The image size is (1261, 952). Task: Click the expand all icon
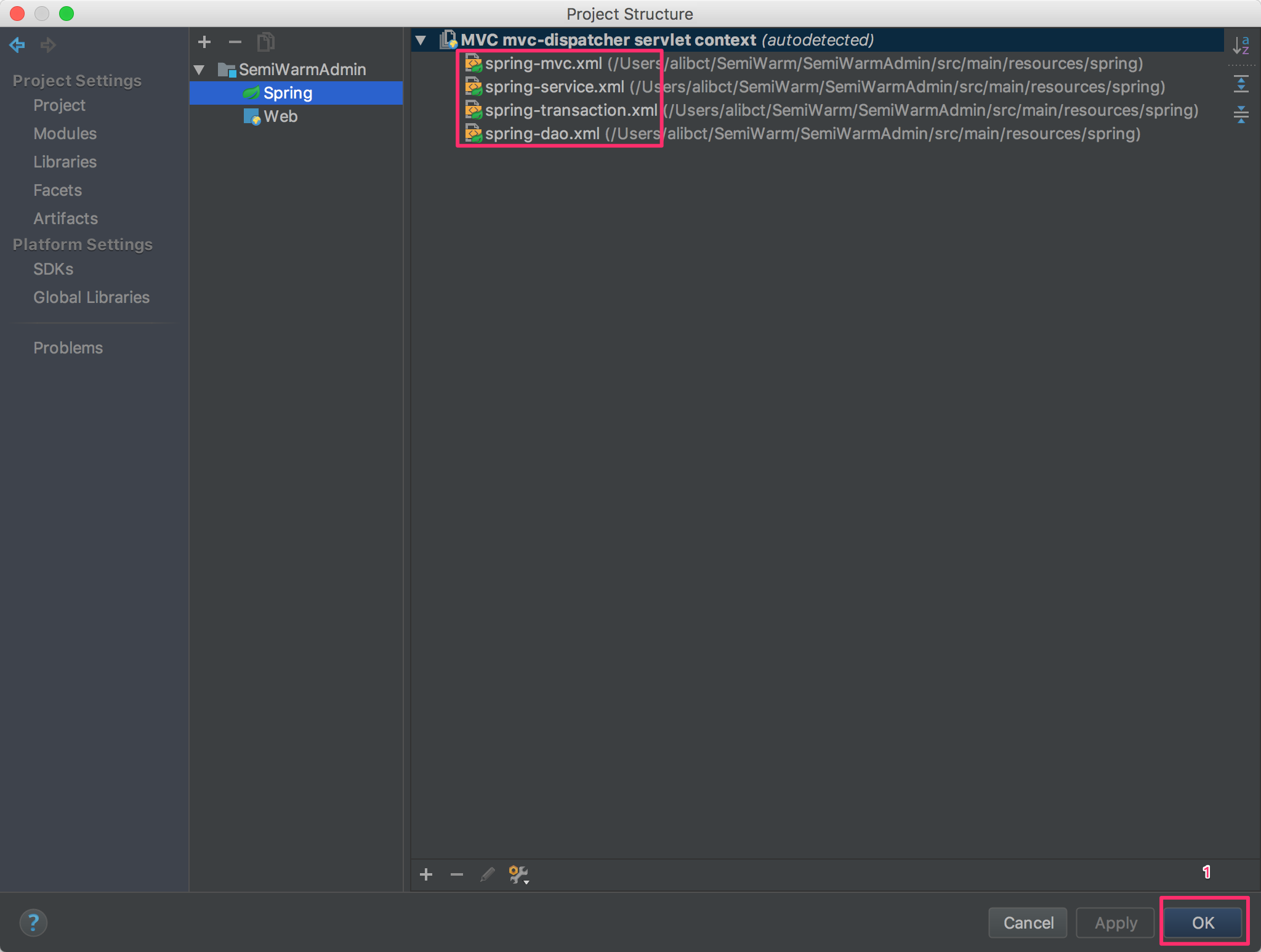1241,83
